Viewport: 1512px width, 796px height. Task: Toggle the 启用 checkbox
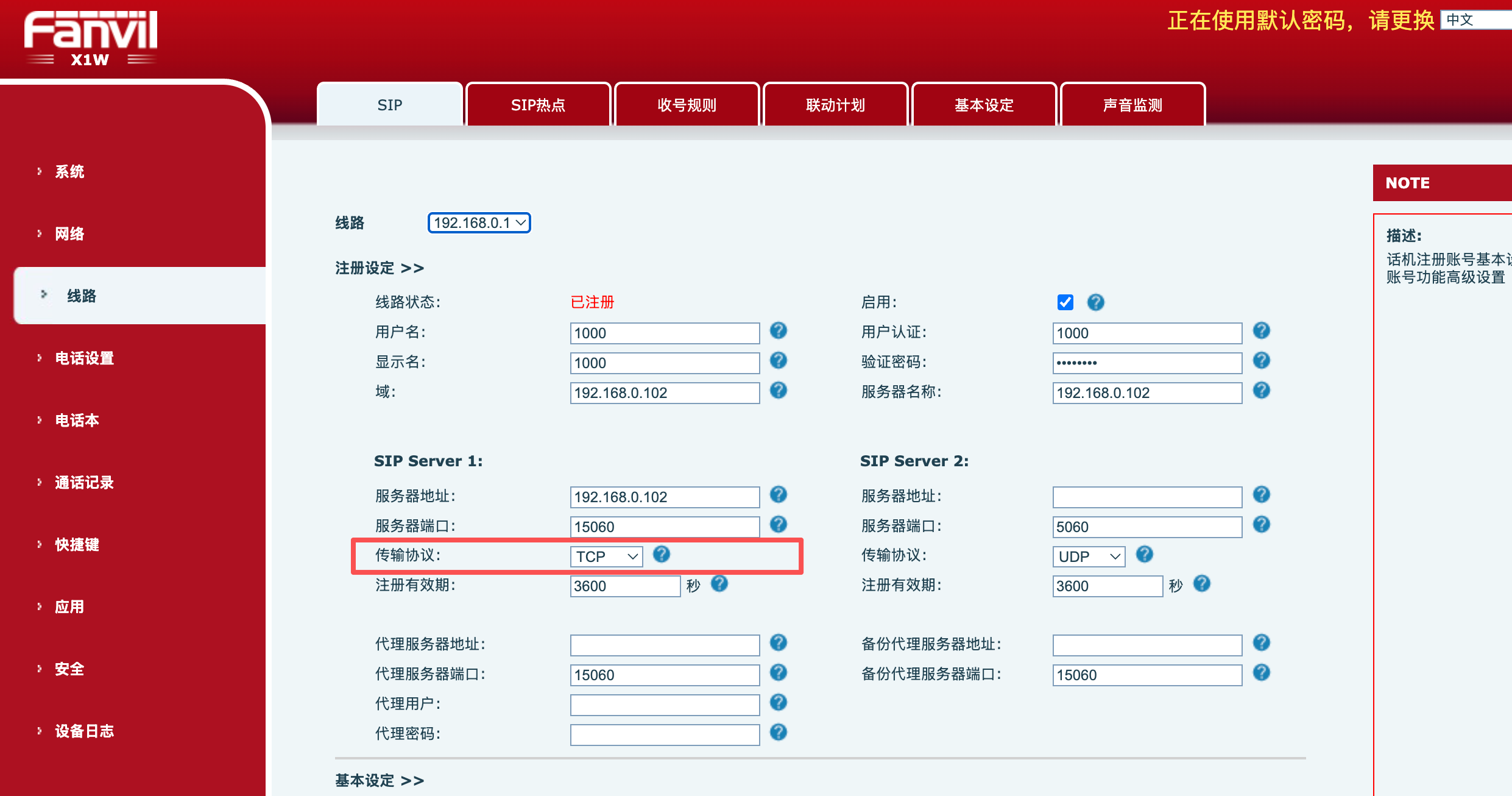(x=1065, y=302)
